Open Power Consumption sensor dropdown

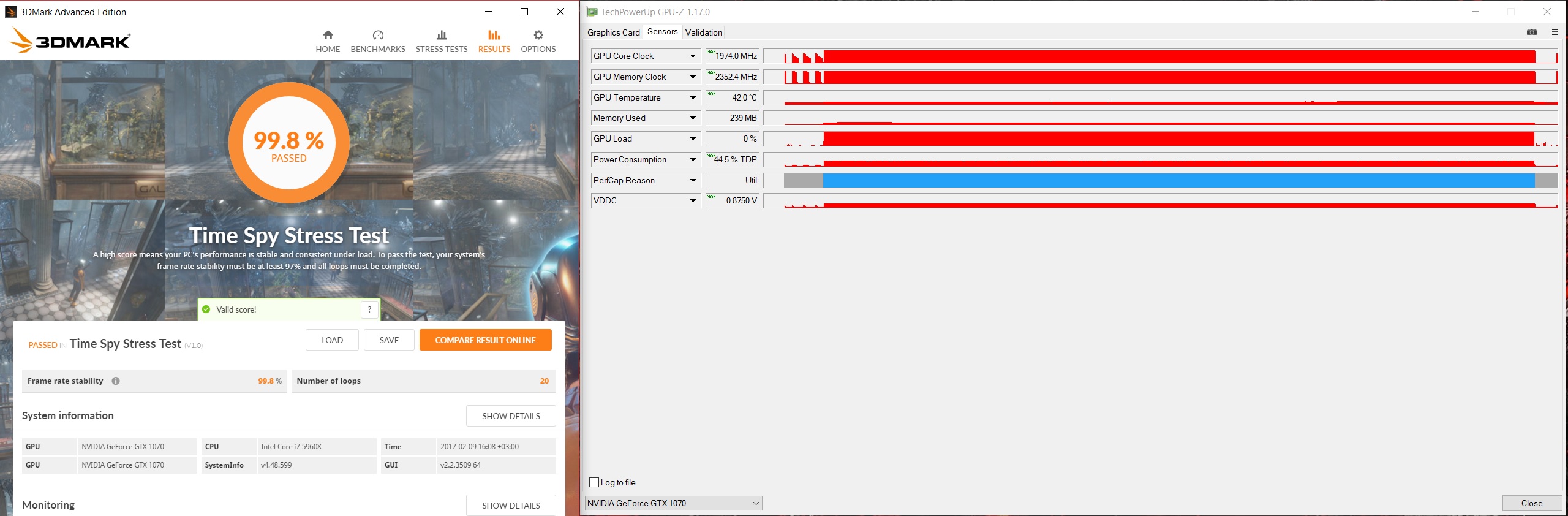point(693,159)
